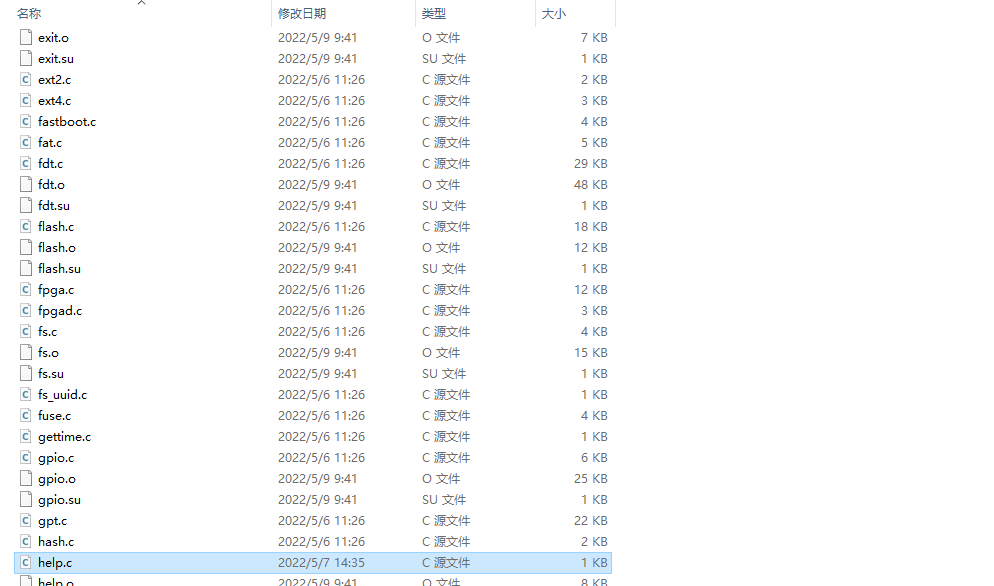994x586 pixels.
Task: Select the file name gpio.c
Action: (56, 457)
